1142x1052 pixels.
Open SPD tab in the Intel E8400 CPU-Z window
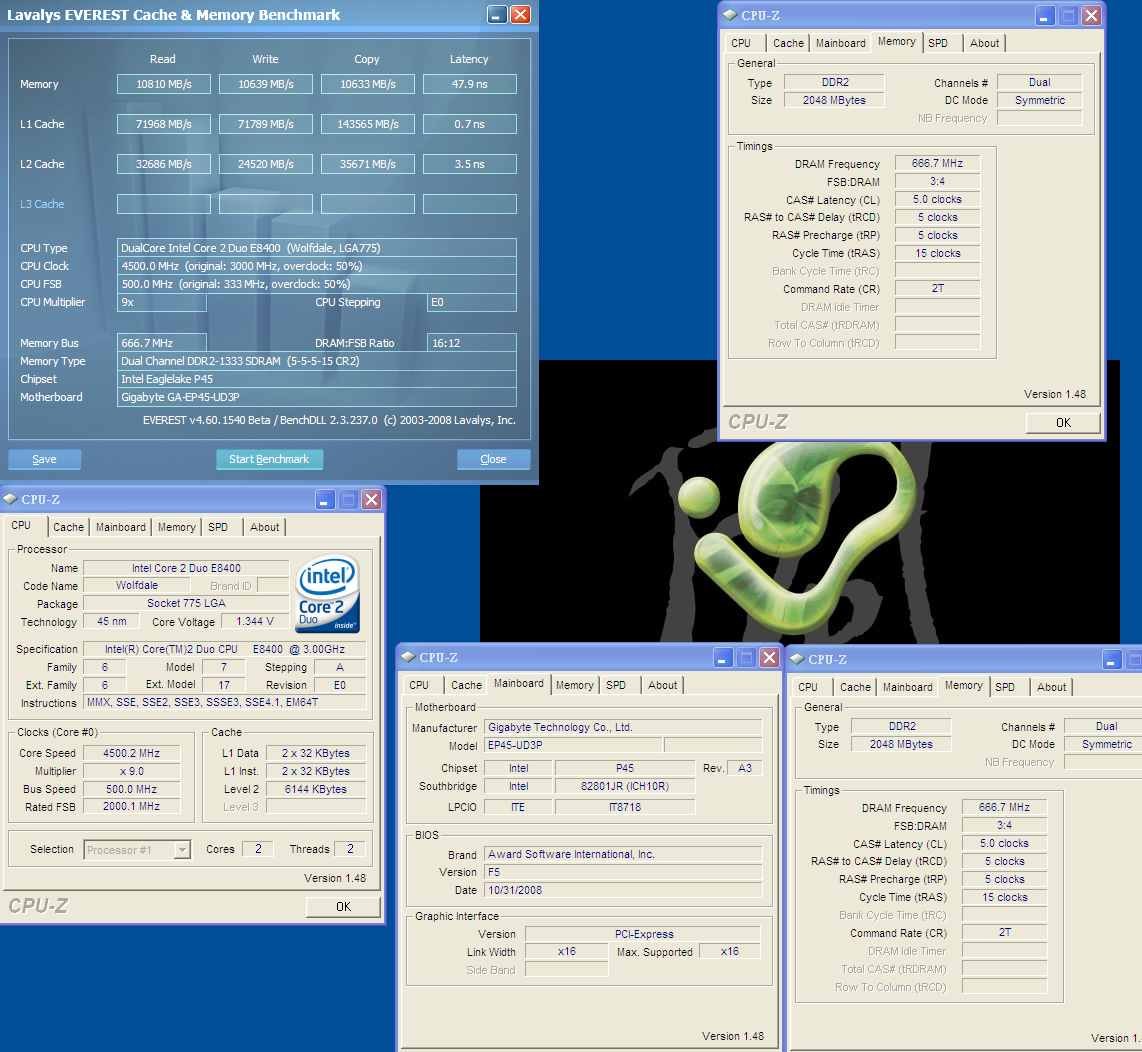pos(218,527)
